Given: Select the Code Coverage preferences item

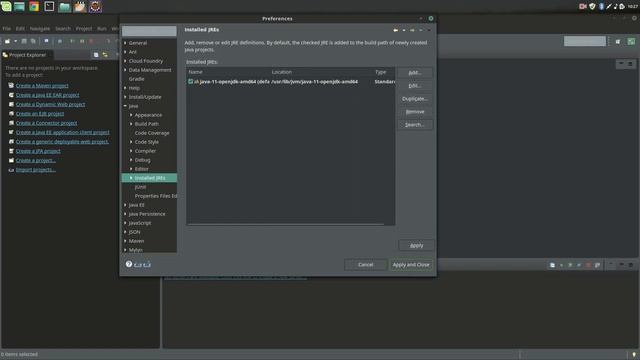Looking at the screenshot, I should click(x=152, y=133).
